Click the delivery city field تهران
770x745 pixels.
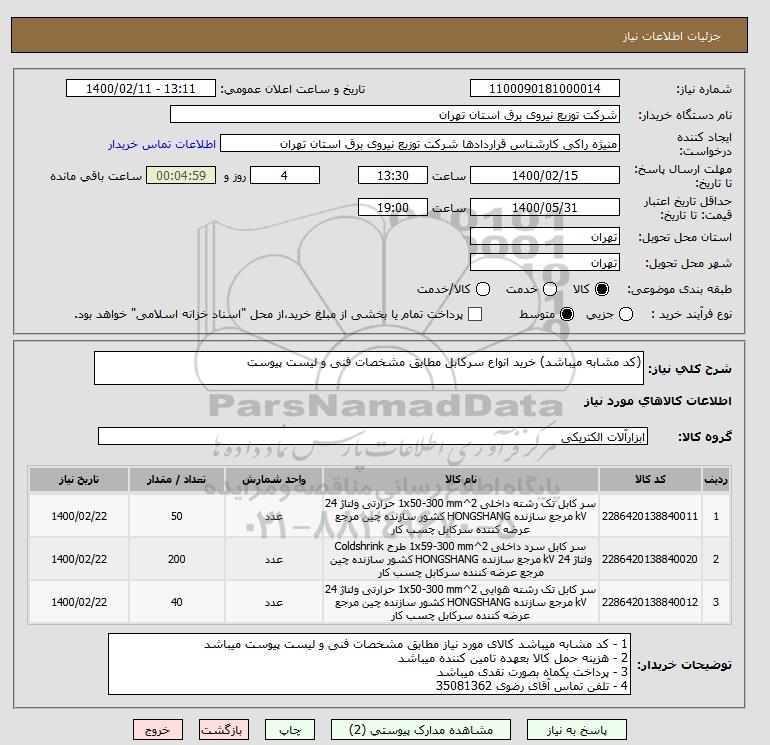(x=545, y=263)
